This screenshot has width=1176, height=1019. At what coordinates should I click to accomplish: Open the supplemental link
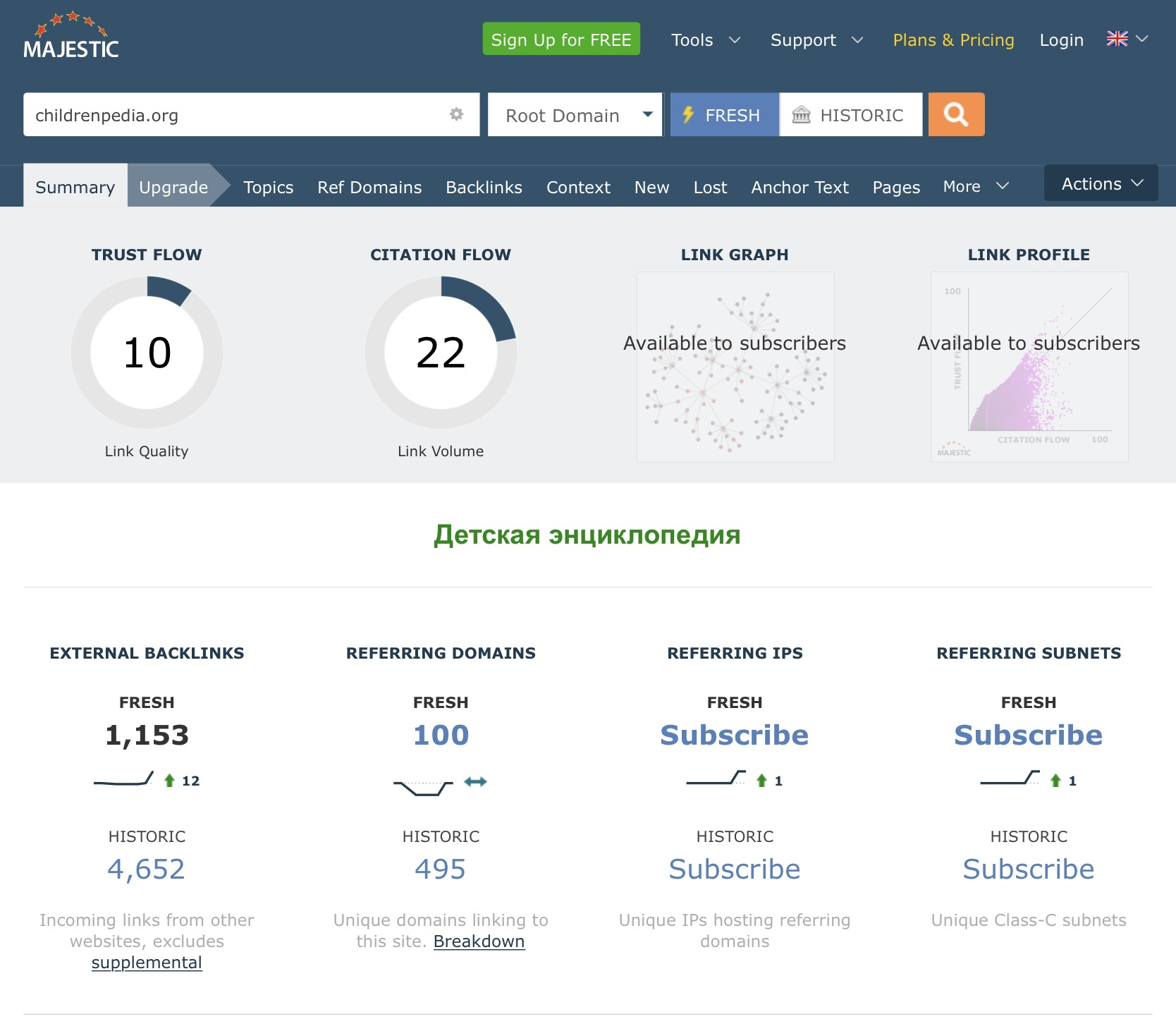coord(147,963)
